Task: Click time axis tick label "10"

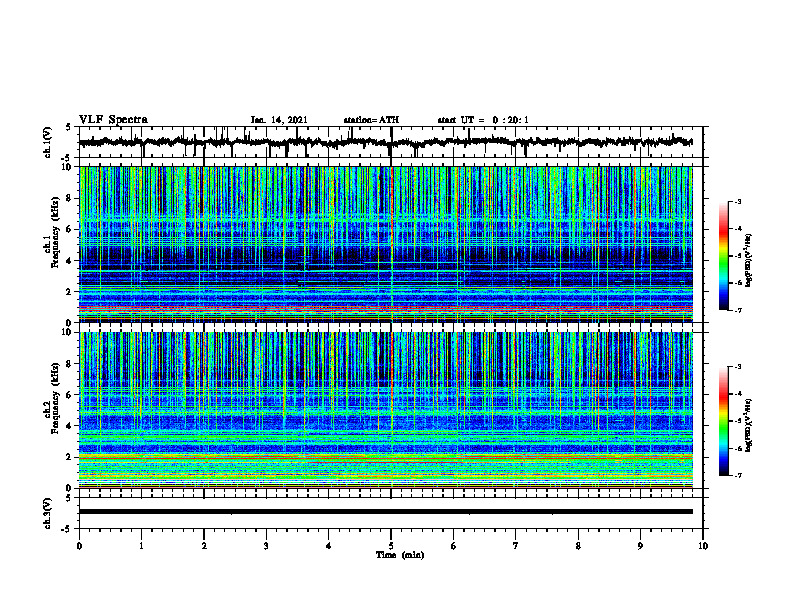Action: tap(703, 546)
